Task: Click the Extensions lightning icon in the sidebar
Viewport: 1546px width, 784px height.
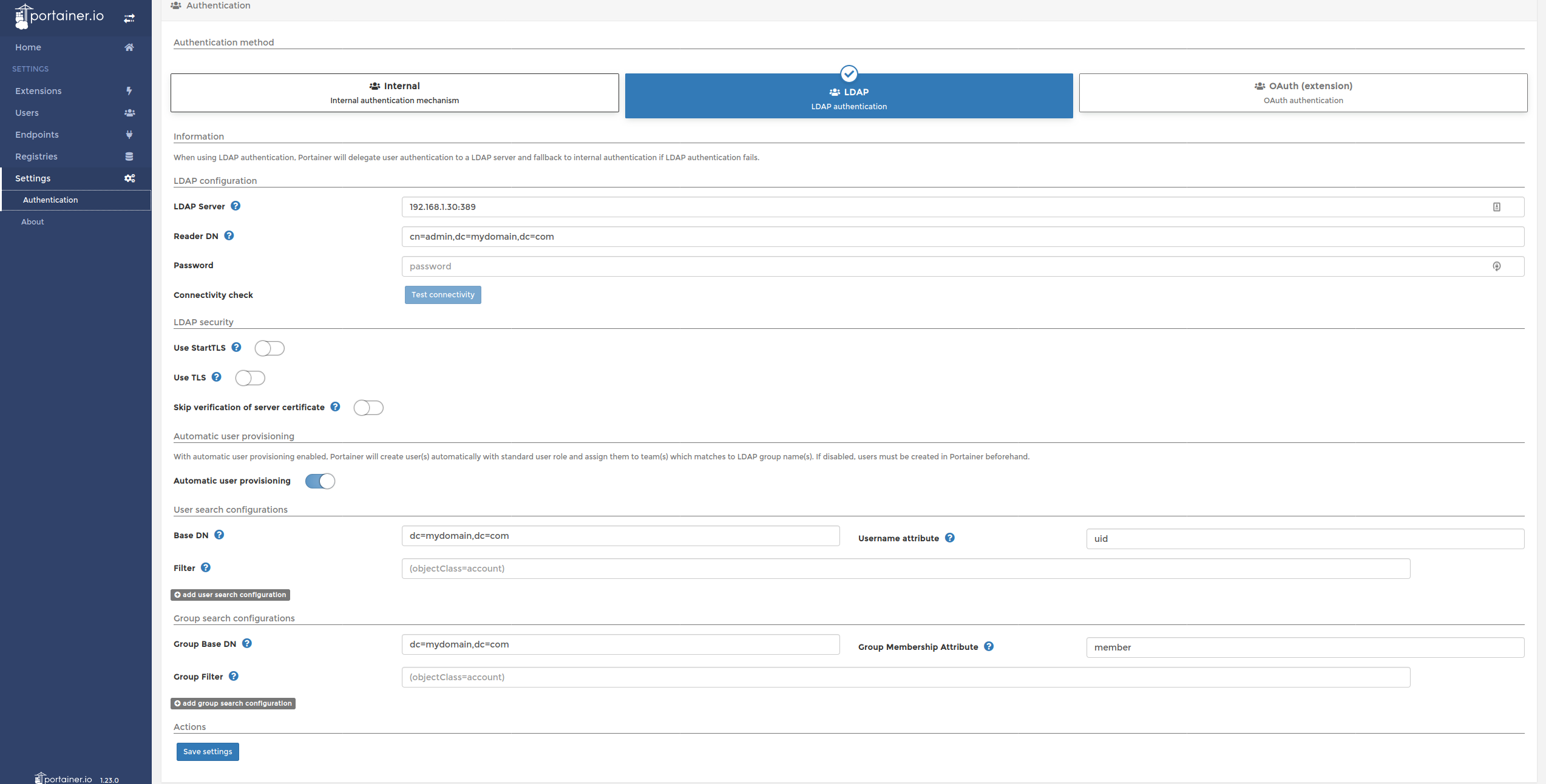Action: pos(129,90)
